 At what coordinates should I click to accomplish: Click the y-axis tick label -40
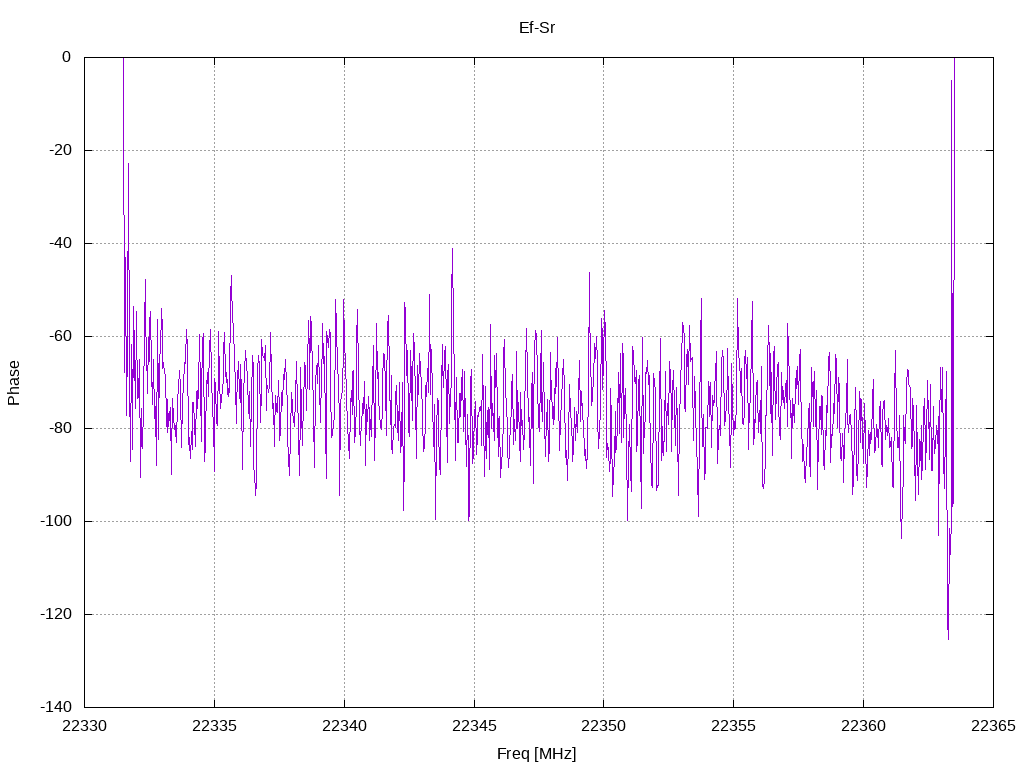pyautogui.click(x=61, y=243)
